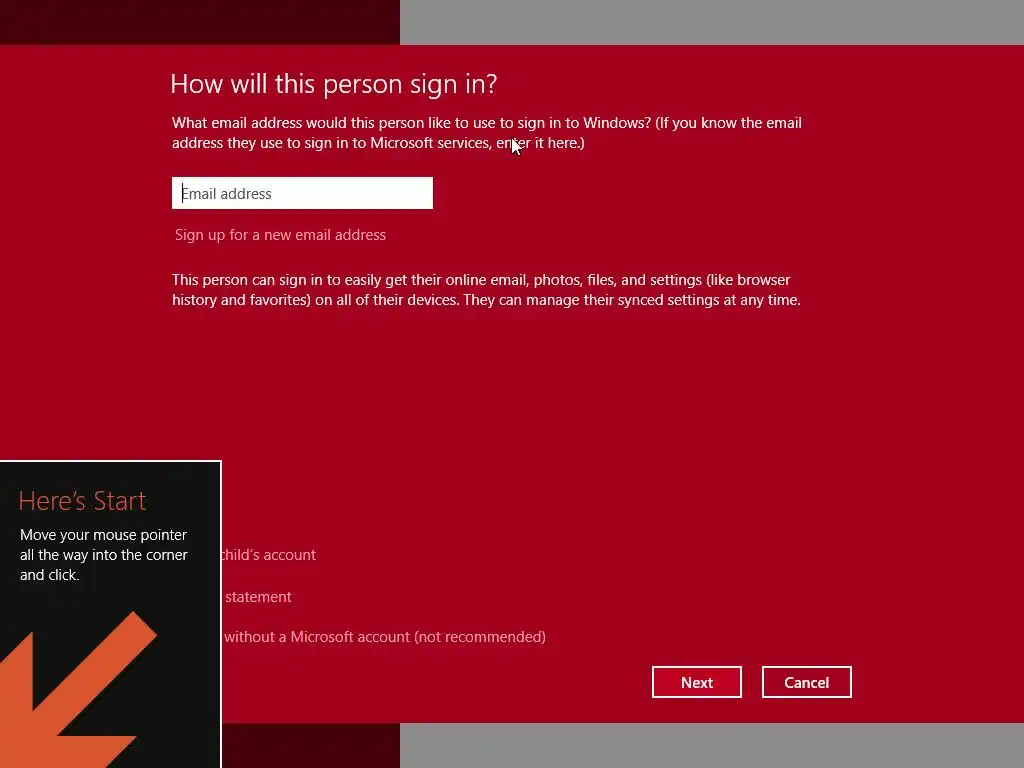The width and height of the screenshot is (1024, 768).
Task: Click the Email address input field
Action: click(x=302, y=193)
